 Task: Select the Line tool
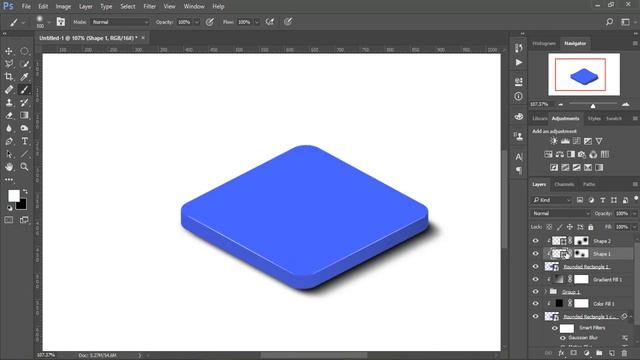tap(24, 154)
